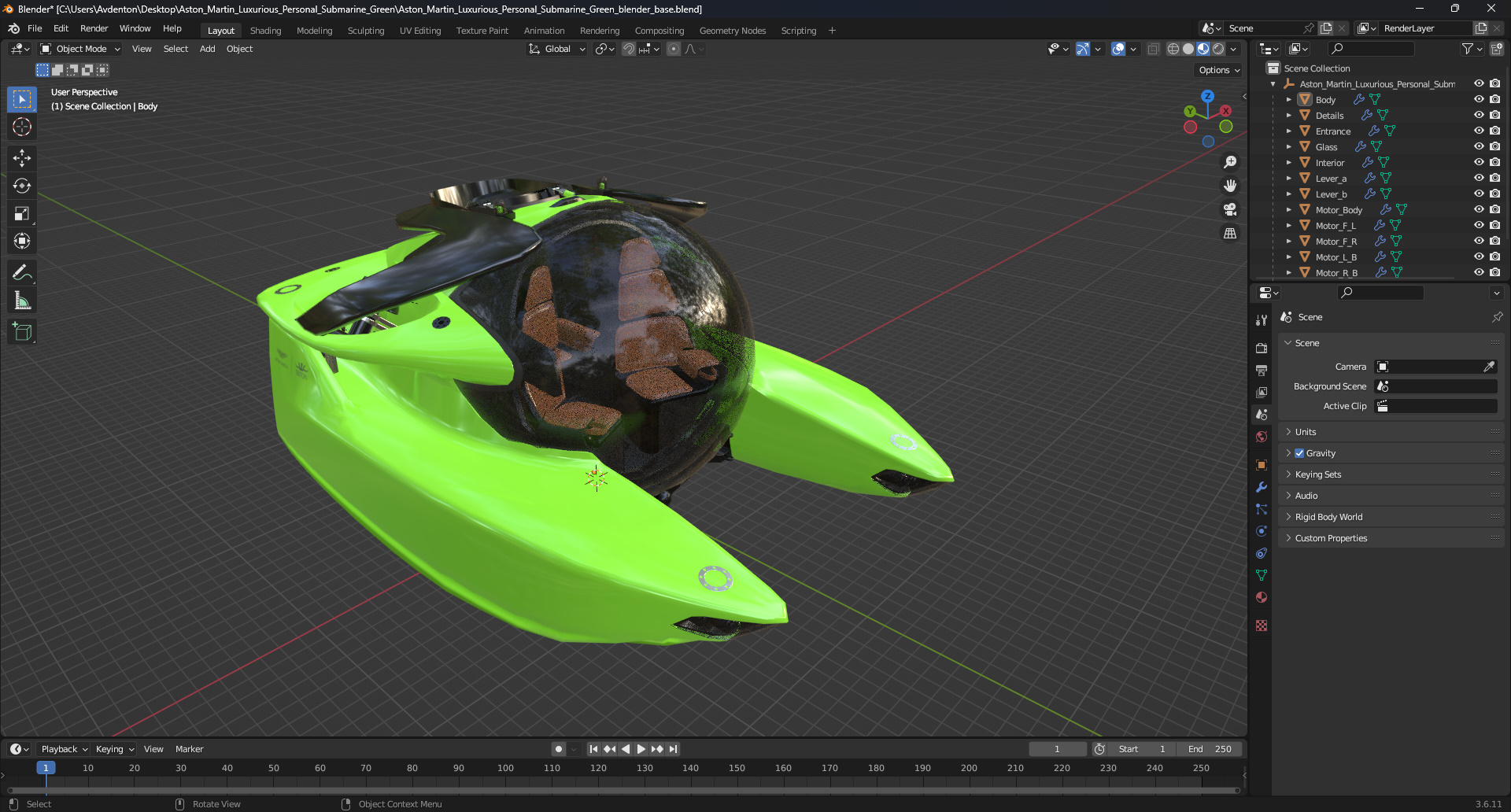Select the Scale tool
This screenshot has height=812, width=1511.
tap(22, 213)
